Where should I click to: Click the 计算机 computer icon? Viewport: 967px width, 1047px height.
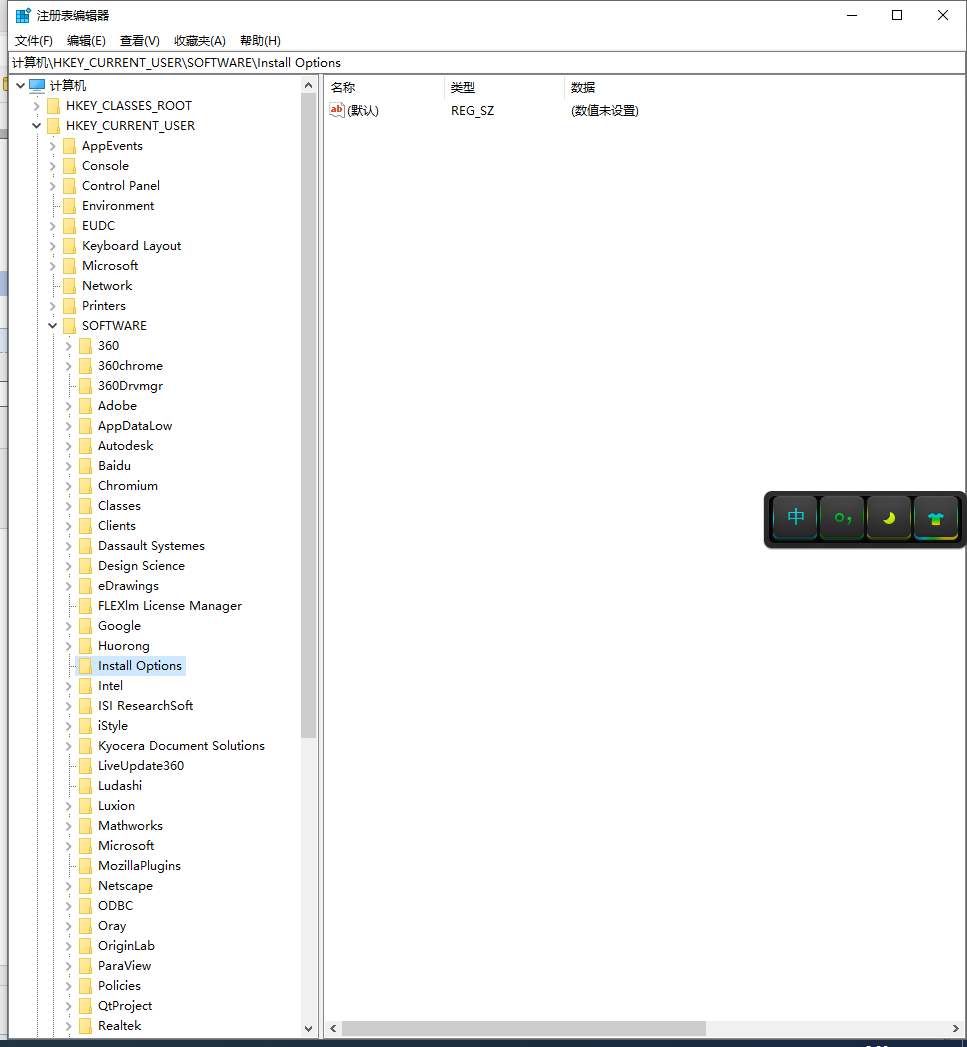click(37, 85)
